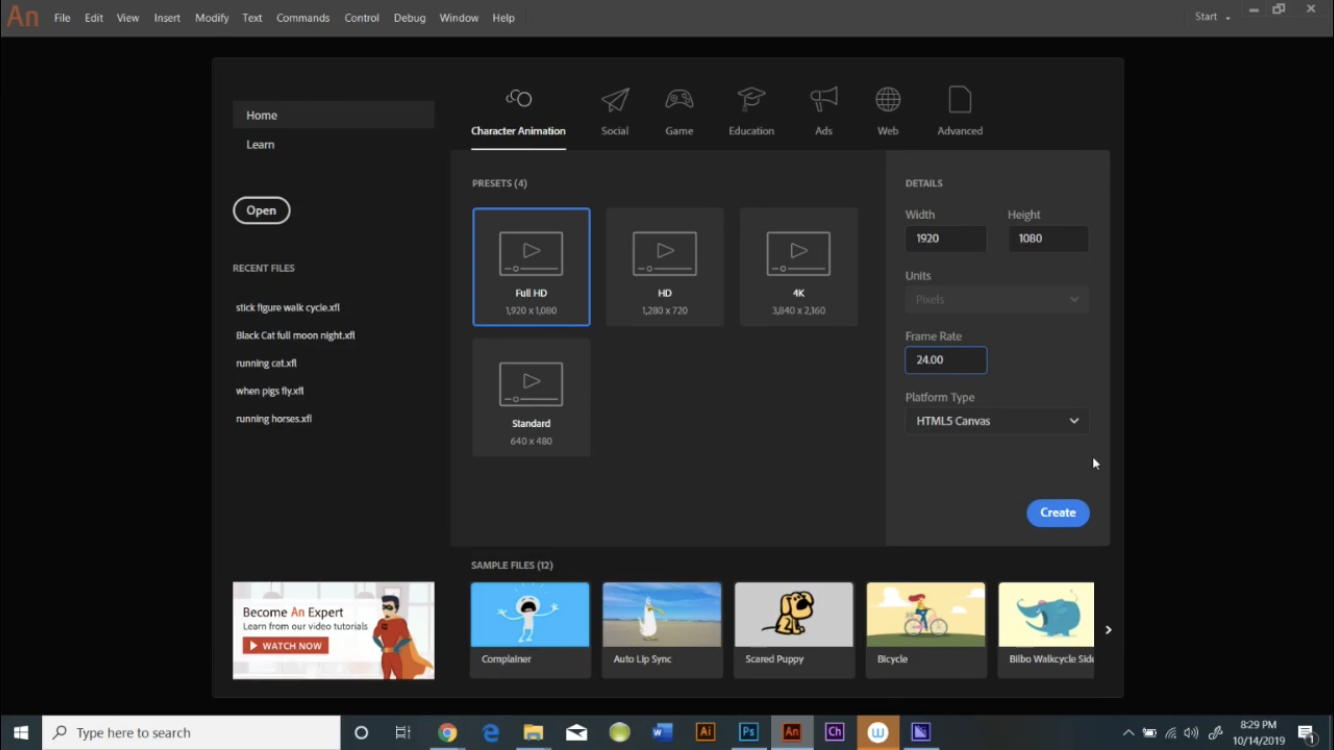Launch Microsoft Edge from the taskbar
The height and width of the screenshot is (750, 1334).
coord(491,733)
